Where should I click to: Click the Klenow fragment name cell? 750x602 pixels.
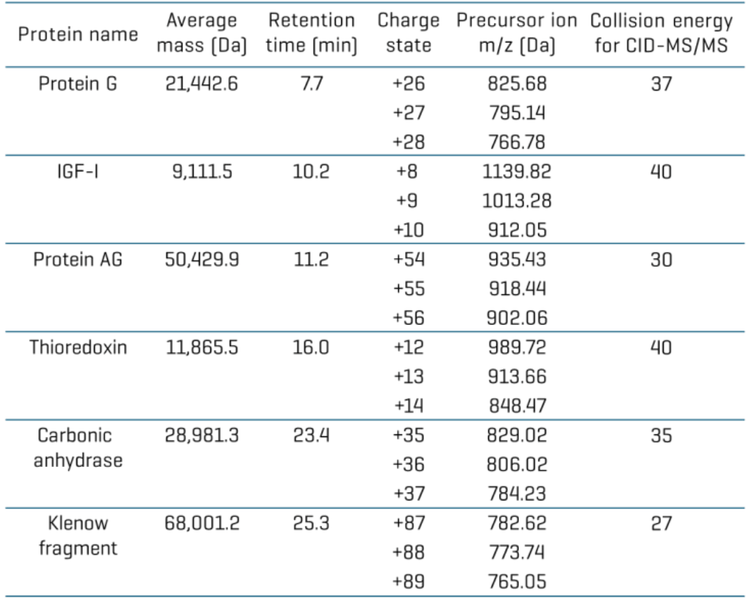point(78,535)
